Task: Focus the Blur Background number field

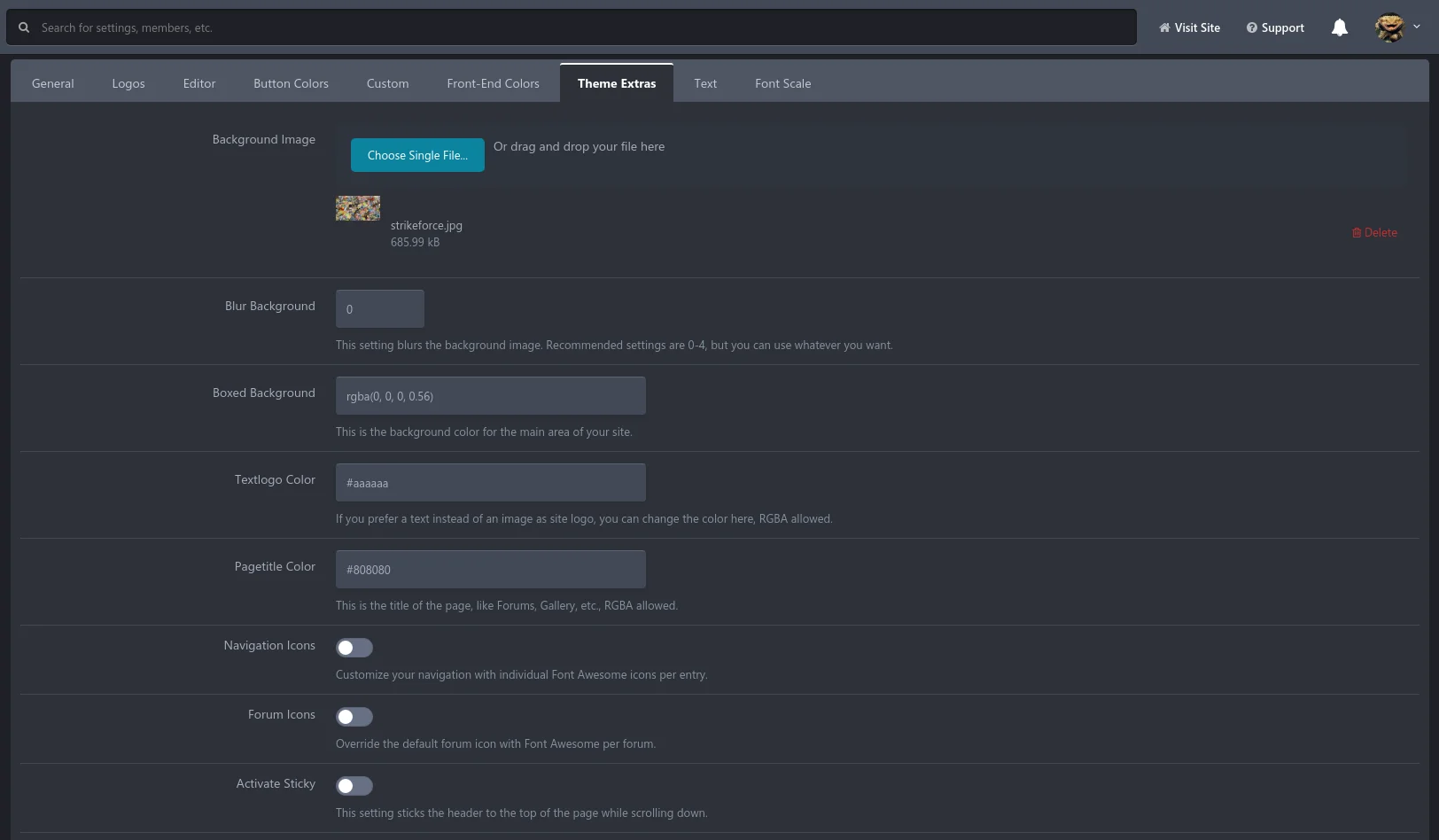Action: (379, 309)
